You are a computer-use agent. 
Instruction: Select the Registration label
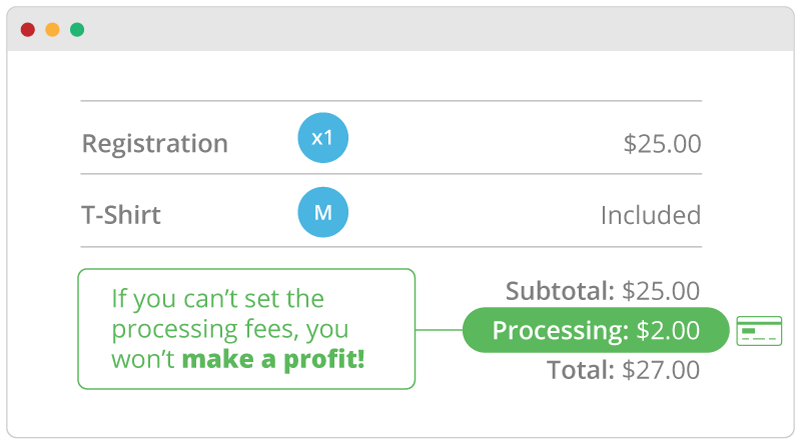[155, 143]
